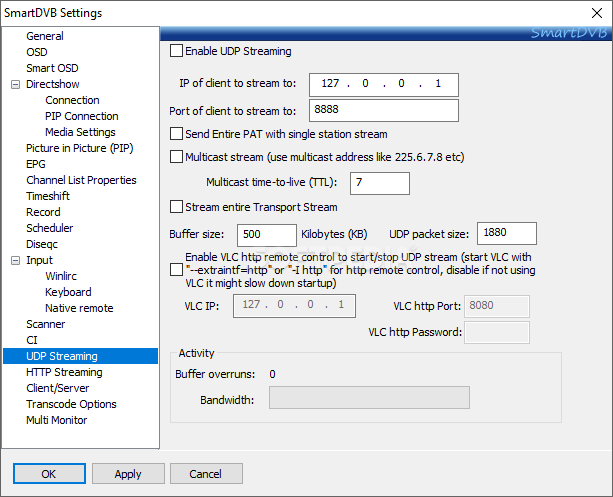613x497 pixels.
Task: Click the VLC http Port field
Action: click(x=497, y=306)
